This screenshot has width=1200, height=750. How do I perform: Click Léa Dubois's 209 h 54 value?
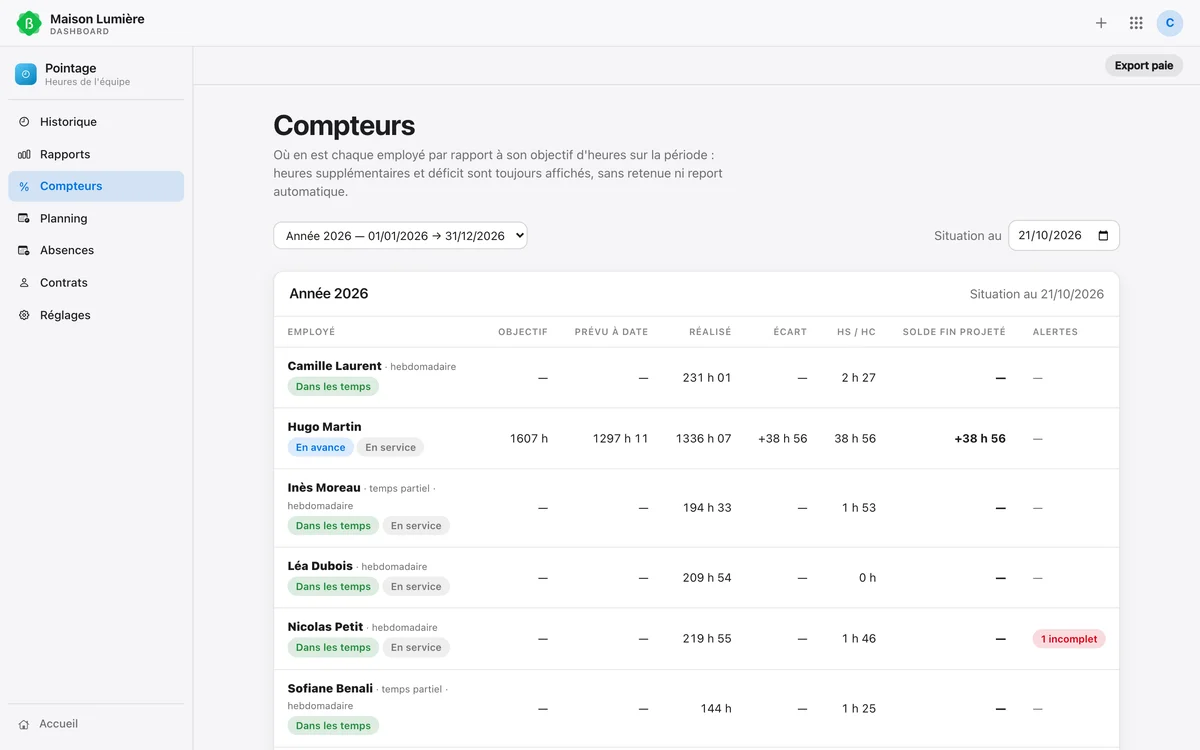pyautogui.click(x=707, y=578)
